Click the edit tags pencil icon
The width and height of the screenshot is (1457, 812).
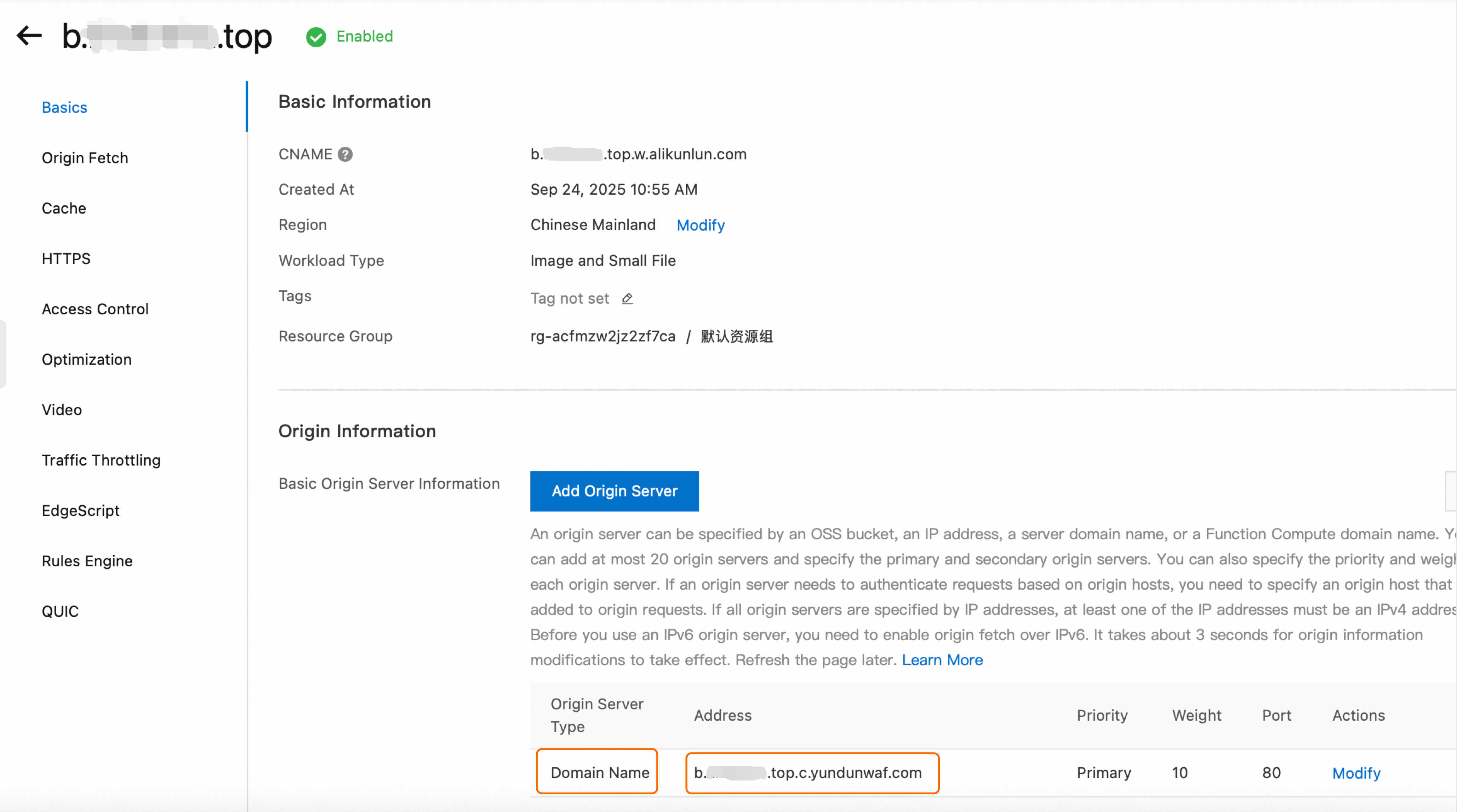click(627, 299)
